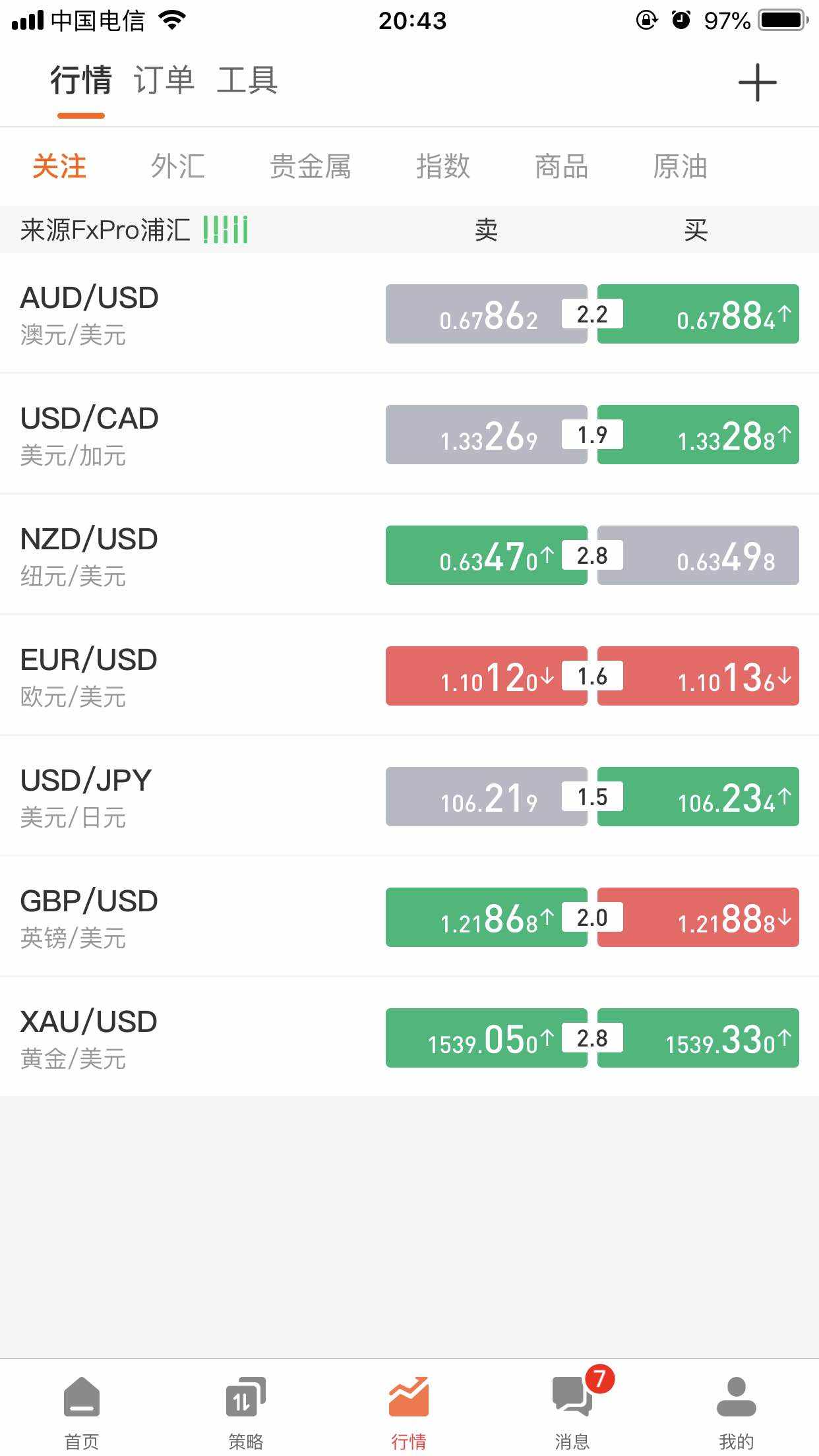Tap EUR/USD sell price 1.10120
The height and width of the screenshot is (1456, 819).
487,676
